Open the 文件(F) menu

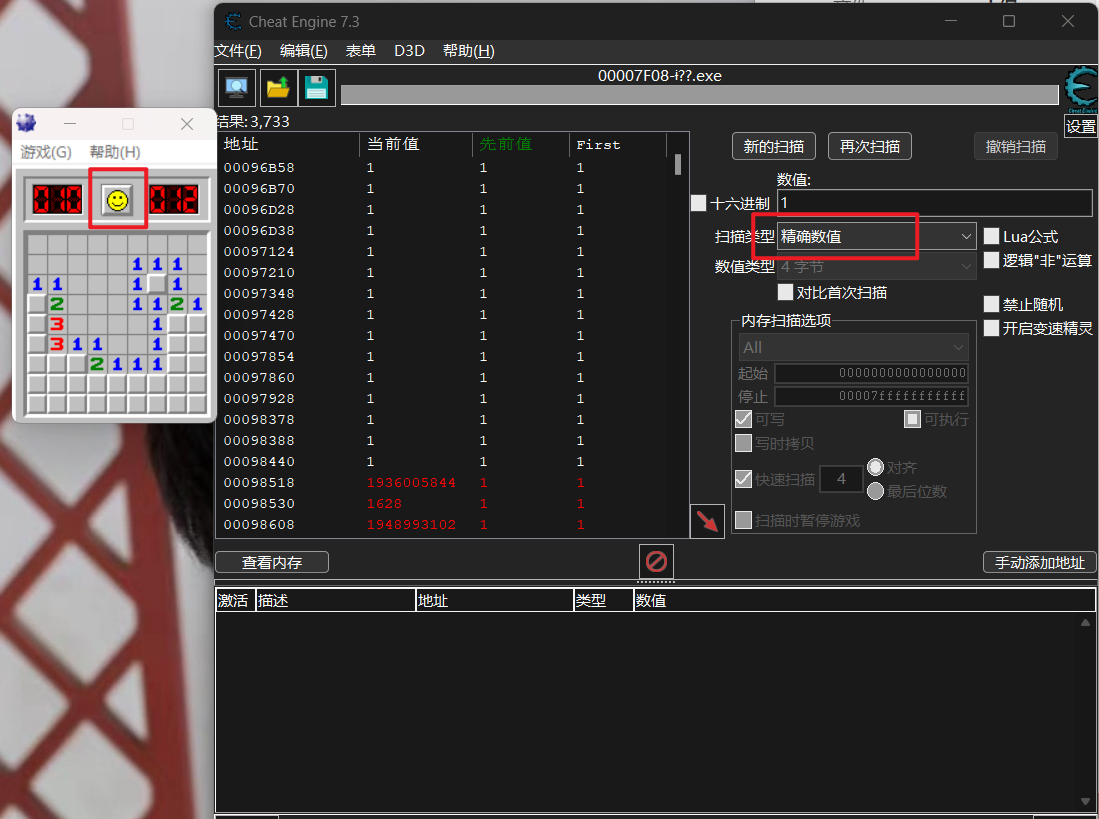(238, 51)
